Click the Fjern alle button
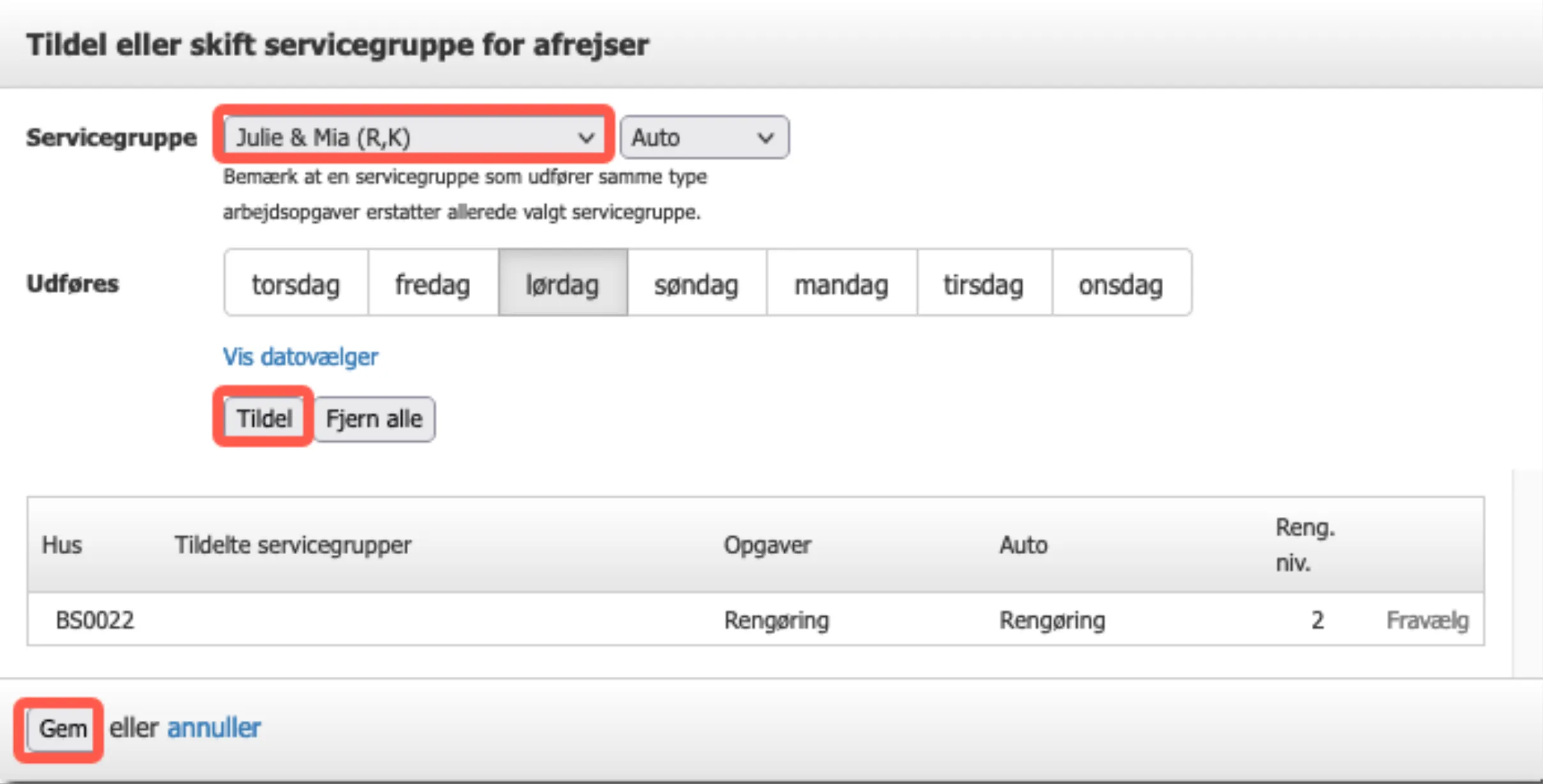This screenshot has width=1543, height=784. point(374,419)
